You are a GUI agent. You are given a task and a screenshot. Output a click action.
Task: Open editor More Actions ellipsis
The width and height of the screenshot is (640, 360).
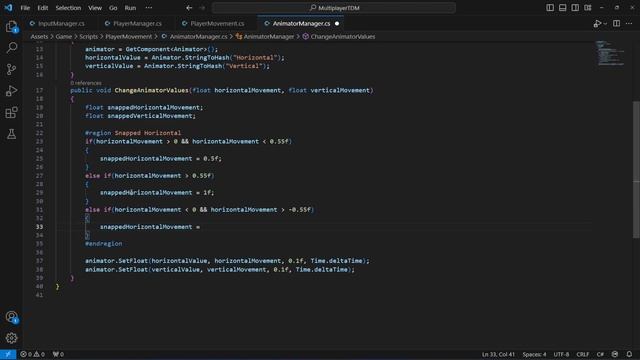point(629,24)
